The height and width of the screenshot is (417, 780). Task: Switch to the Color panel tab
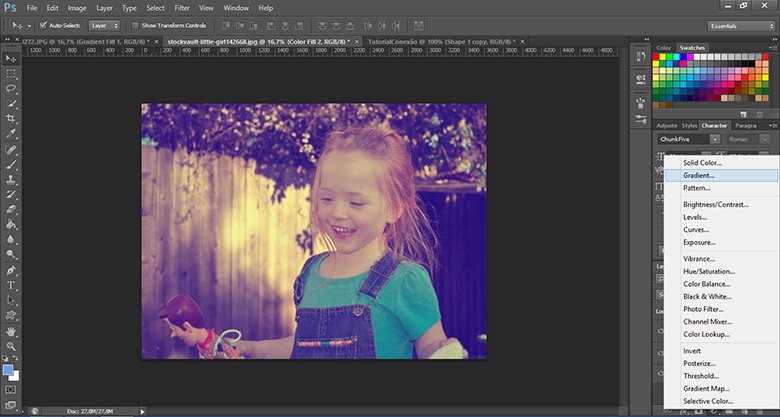pyautogui.click(x=663, y=47)
